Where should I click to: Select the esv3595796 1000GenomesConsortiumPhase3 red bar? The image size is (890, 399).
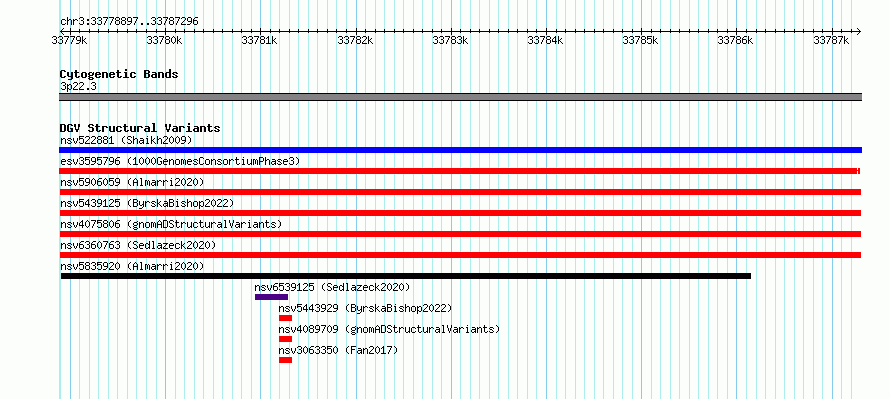click(460, 171)
